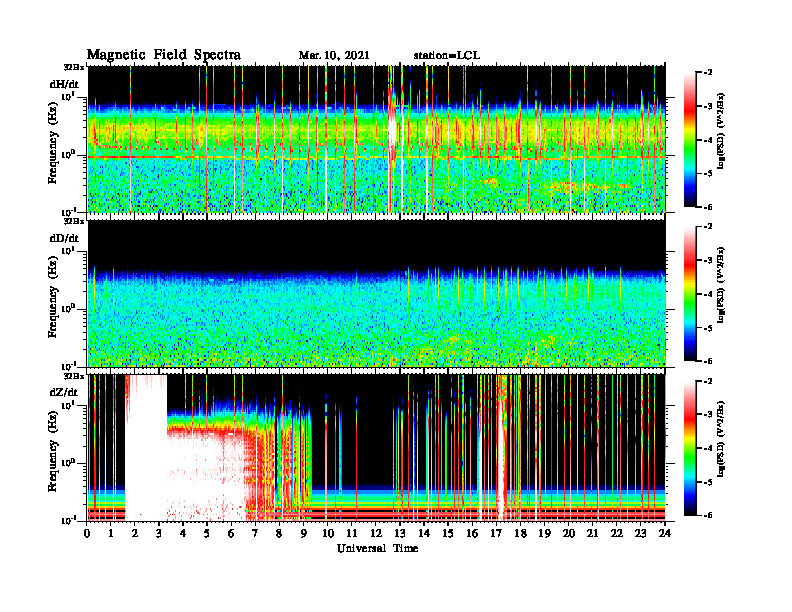
Task: Click the "-2" tick on dZ/dt colorbar
Action: (707, 381)
